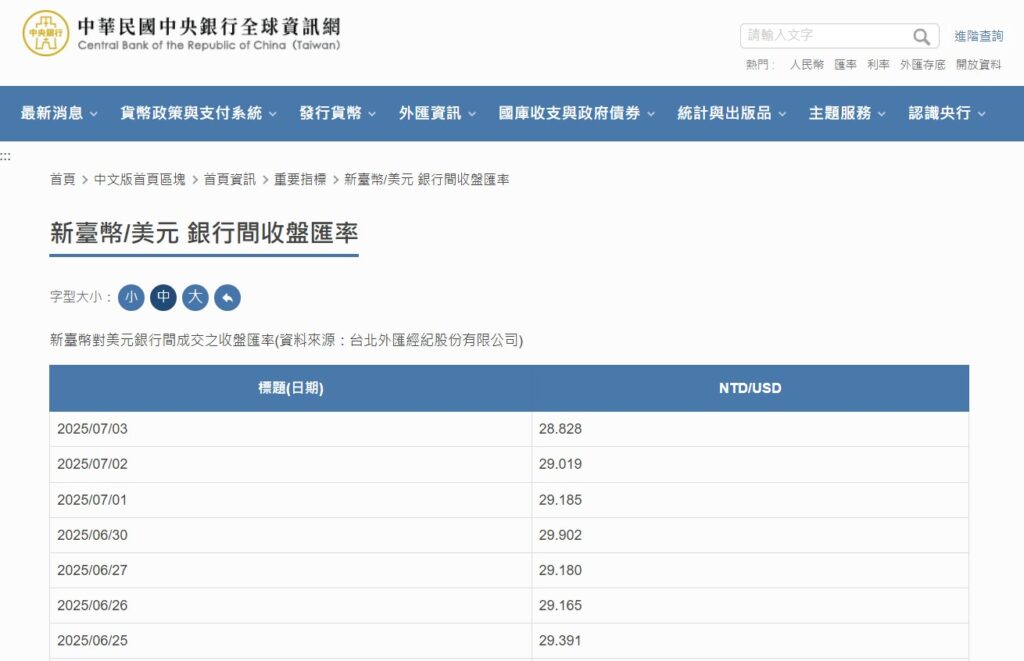
Task: Open the 統計與出版品 menu
Action: (731, 113)
